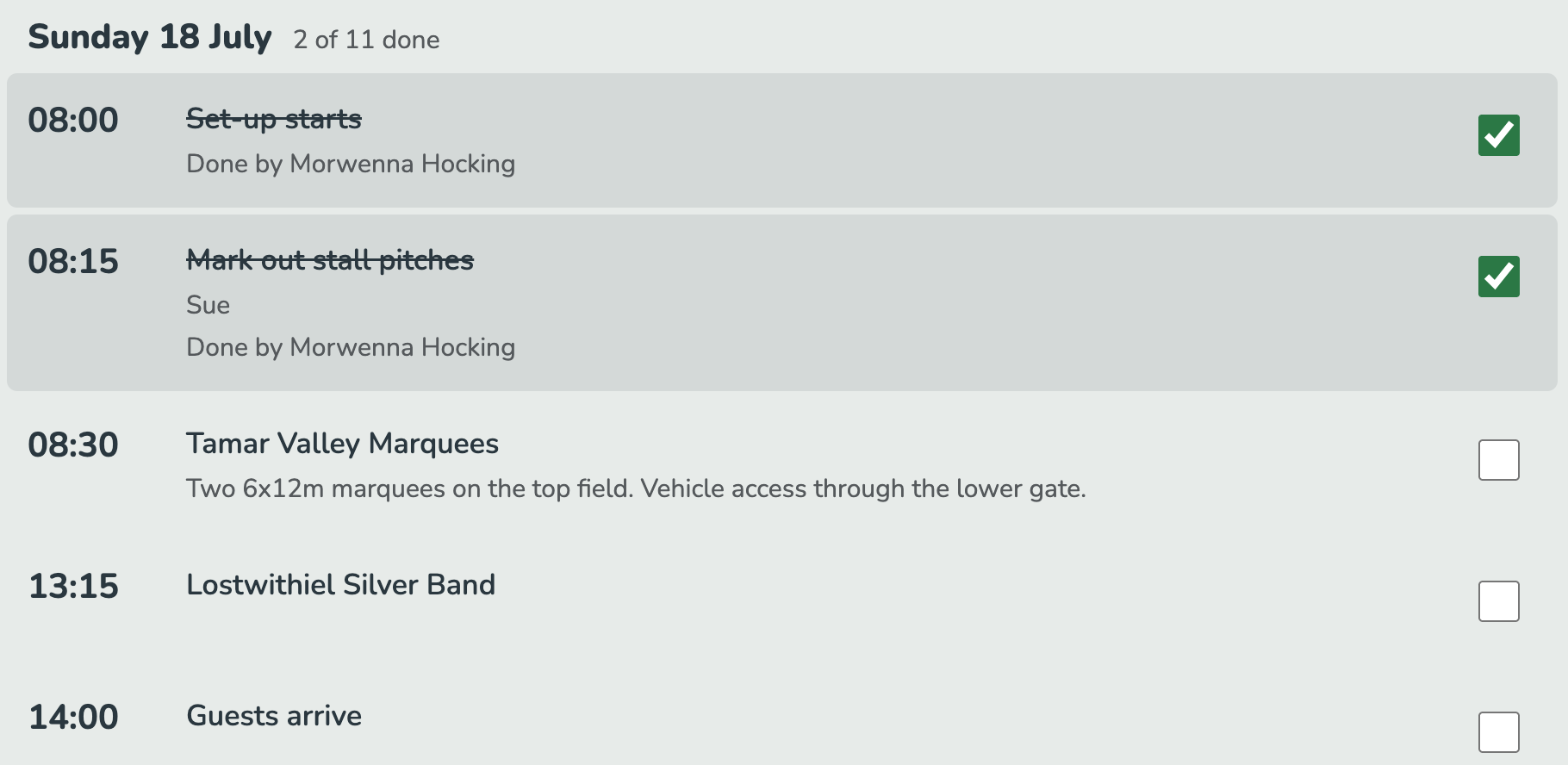Open the Tamar Valley Marquees entry
Image resolution: width=1568 pixels, height=765 pixels.
pyautogui.click(x=342, y=443)
